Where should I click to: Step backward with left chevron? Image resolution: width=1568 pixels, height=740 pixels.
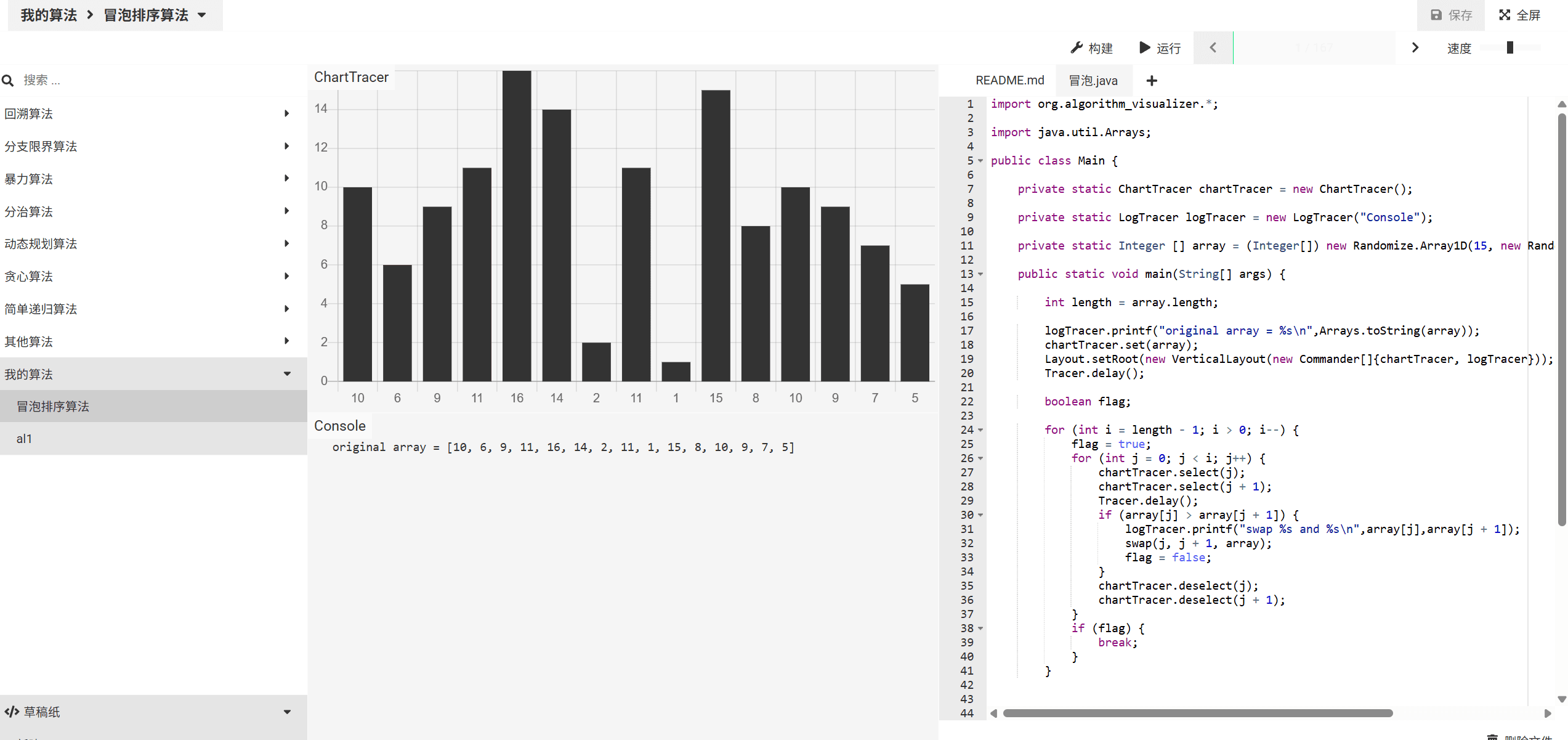pyautogui.click(x=1213, y=47)
